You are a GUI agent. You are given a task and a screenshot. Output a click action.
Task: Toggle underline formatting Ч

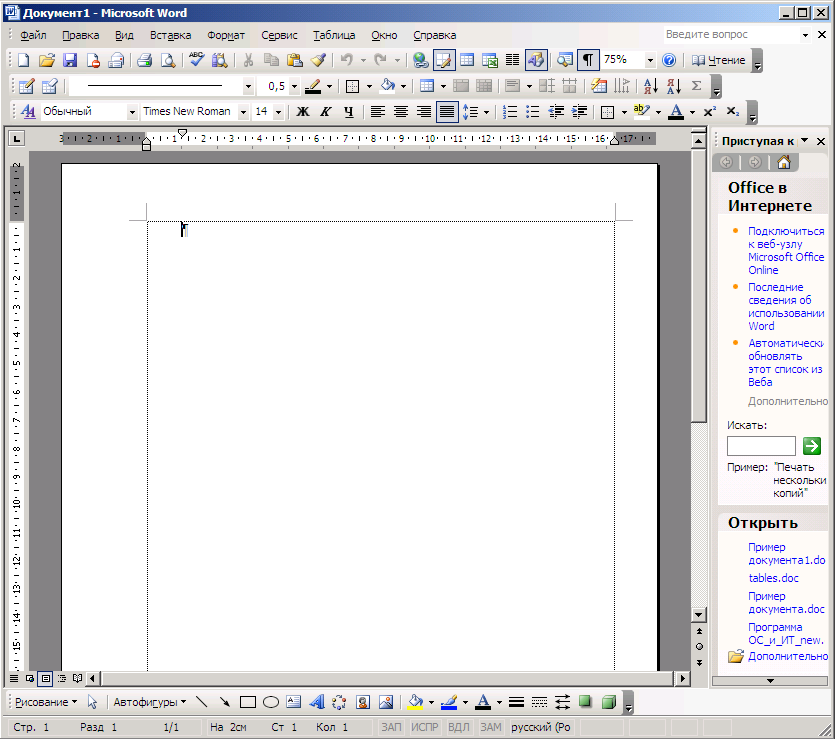(x=349, y=112)
